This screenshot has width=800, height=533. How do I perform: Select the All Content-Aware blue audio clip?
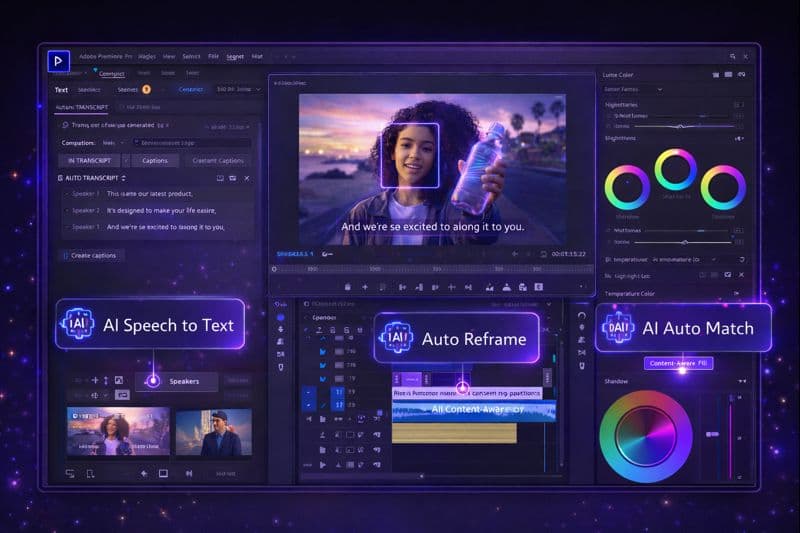point(474,410)
